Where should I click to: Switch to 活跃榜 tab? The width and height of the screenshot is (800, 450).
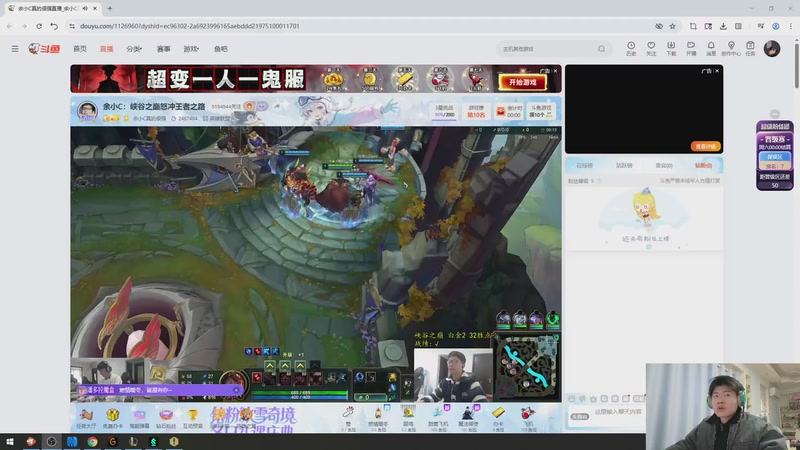tap(624, 165)
